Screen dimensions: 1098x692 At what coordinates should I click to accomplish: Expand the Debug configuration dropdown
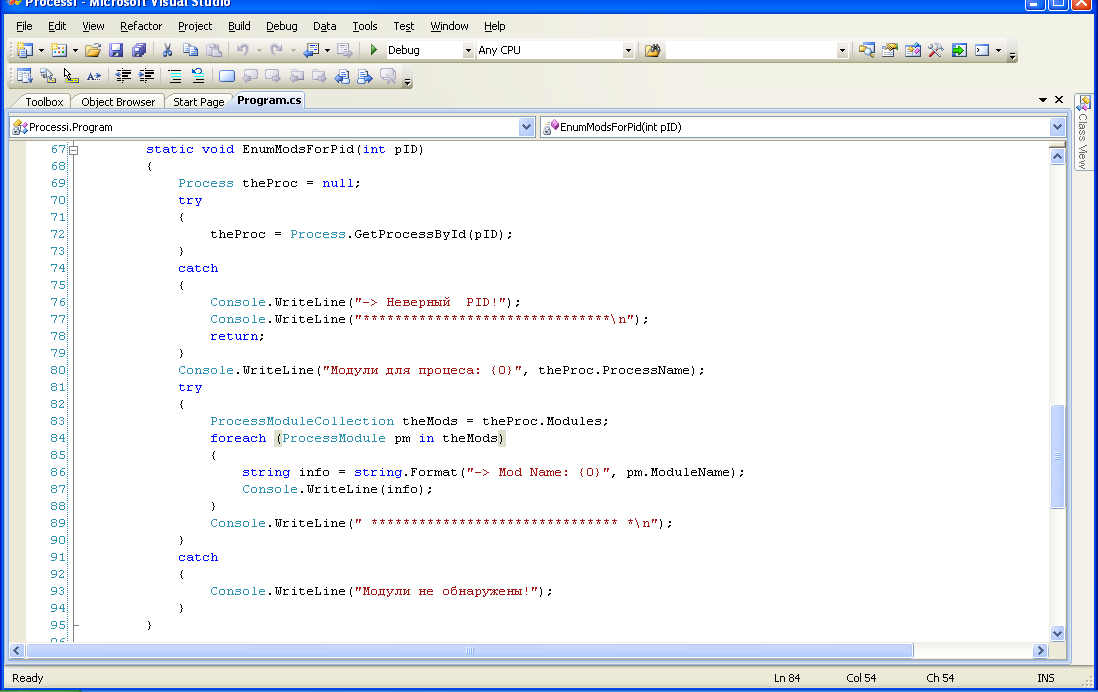(x=468, y=50)
